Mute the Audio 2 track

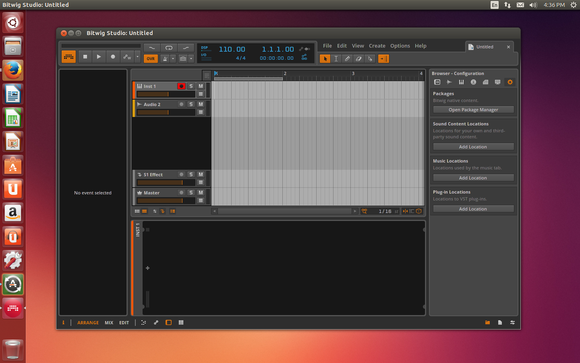201,104
